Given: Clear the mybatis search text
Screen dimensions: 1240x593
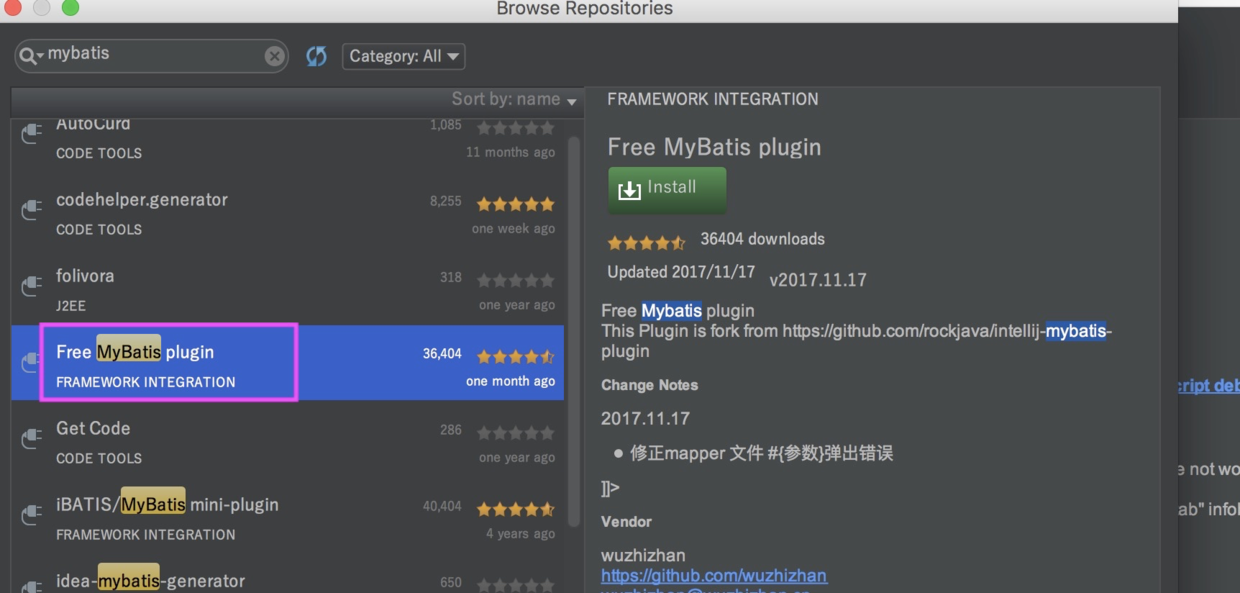Looking at the screenshot, I should click(x=274, y=56).
